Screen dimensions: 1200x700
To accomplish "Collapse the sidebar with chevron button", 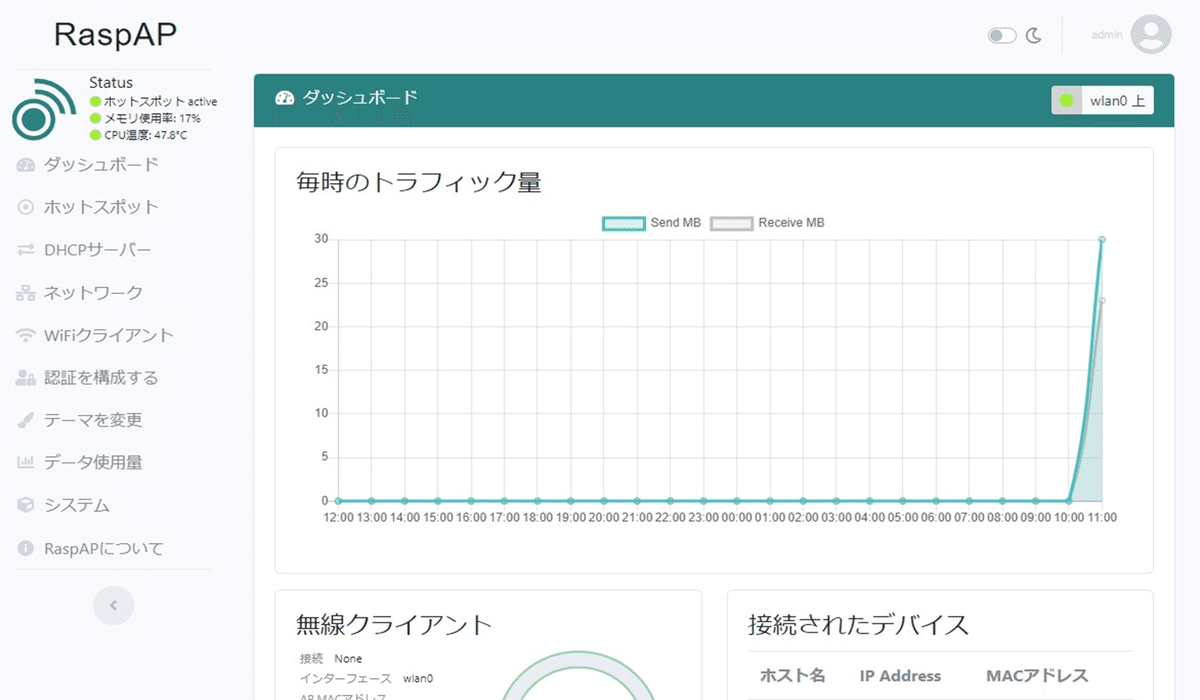I will (x=113, y=605).
